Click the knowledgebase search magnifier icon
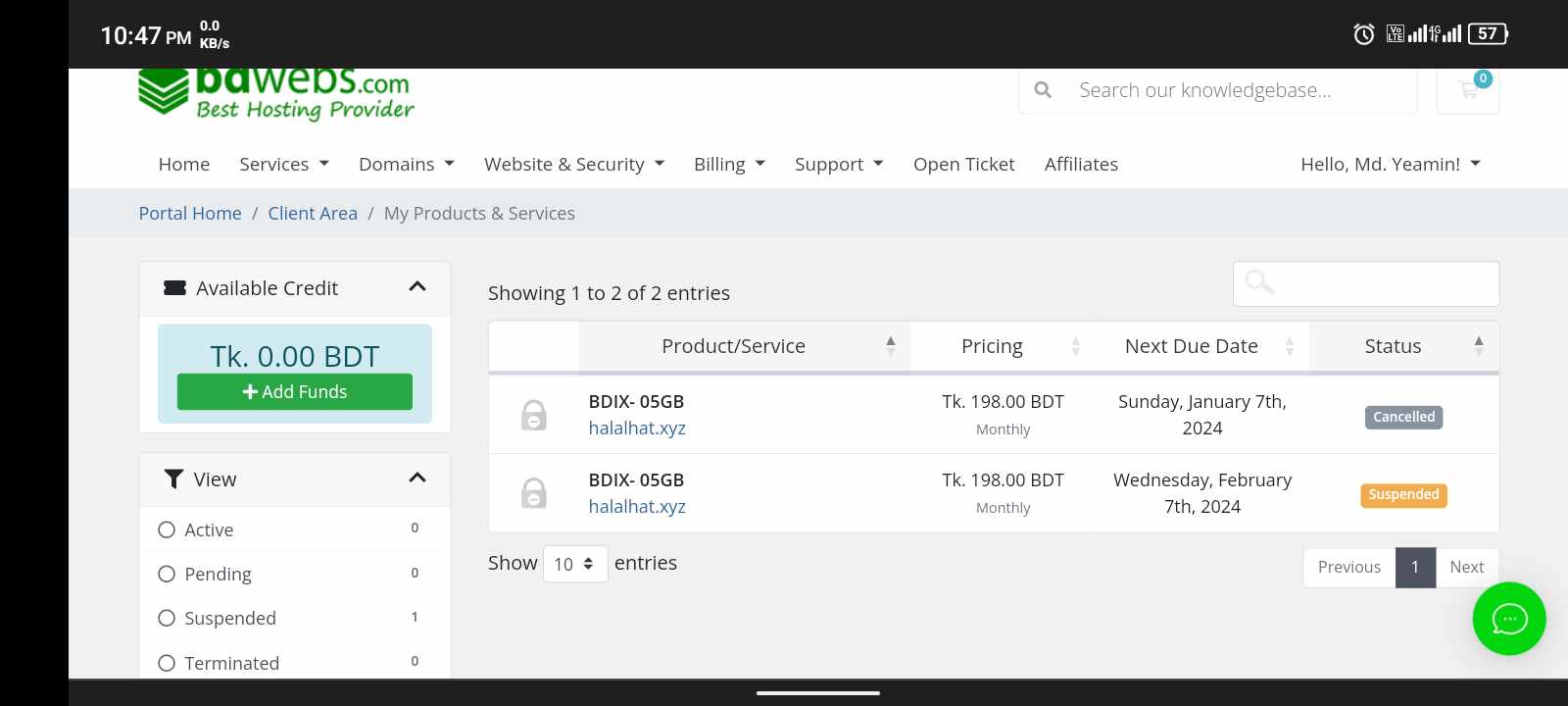This screenshot has height=706, width=1568. (1043, 90)
